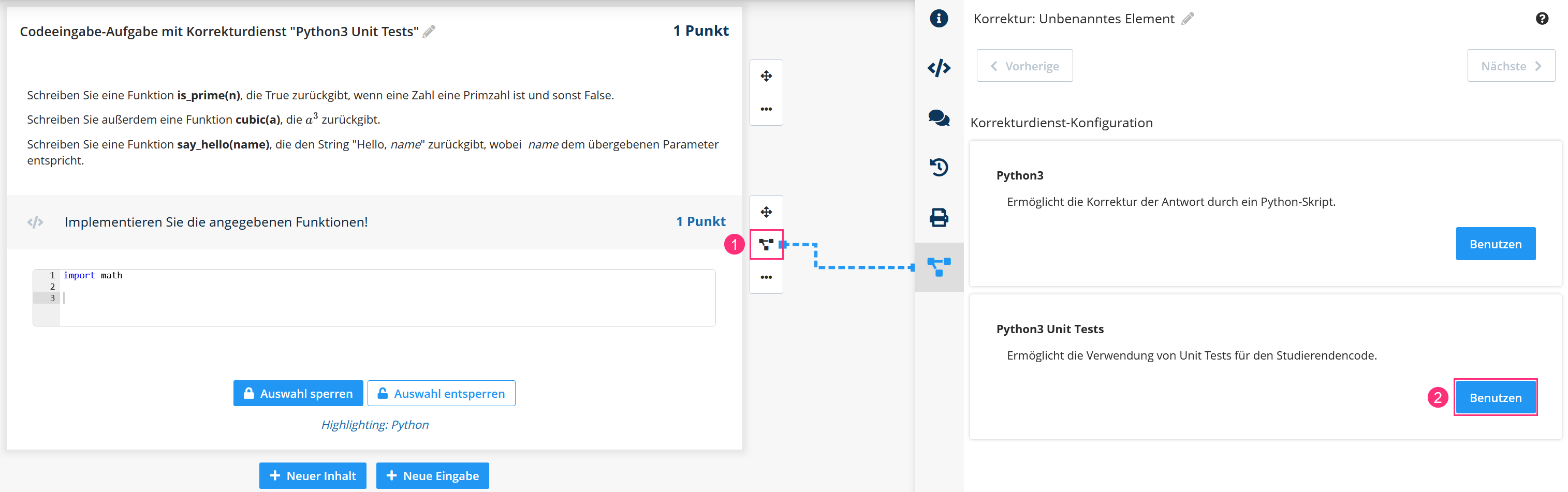Open the history sidebar icon
The image size is (1568, 492).
(939, 167)
